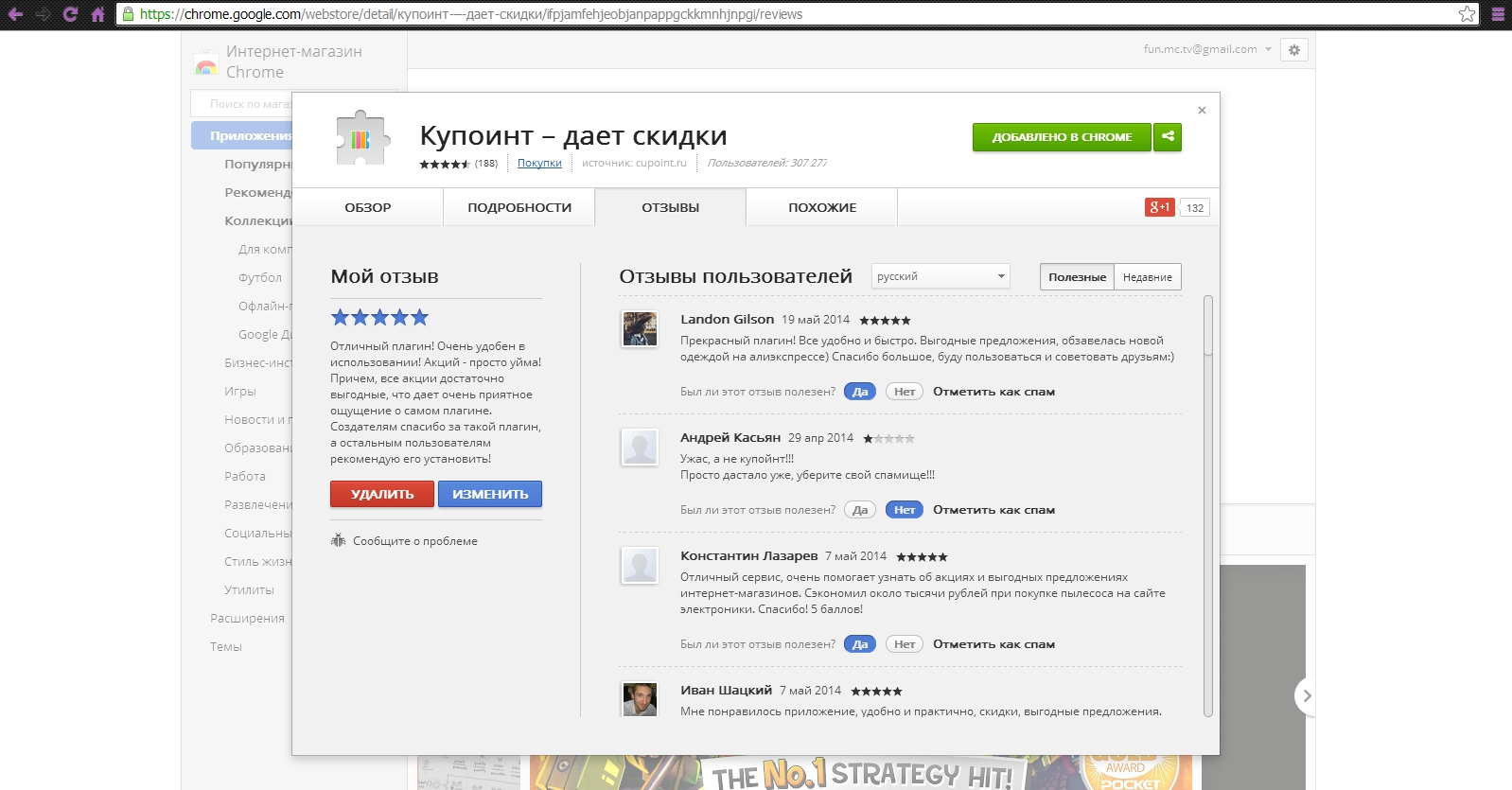Click ДОБАВЛЕНО В CHROME button

coord(1062,137)
